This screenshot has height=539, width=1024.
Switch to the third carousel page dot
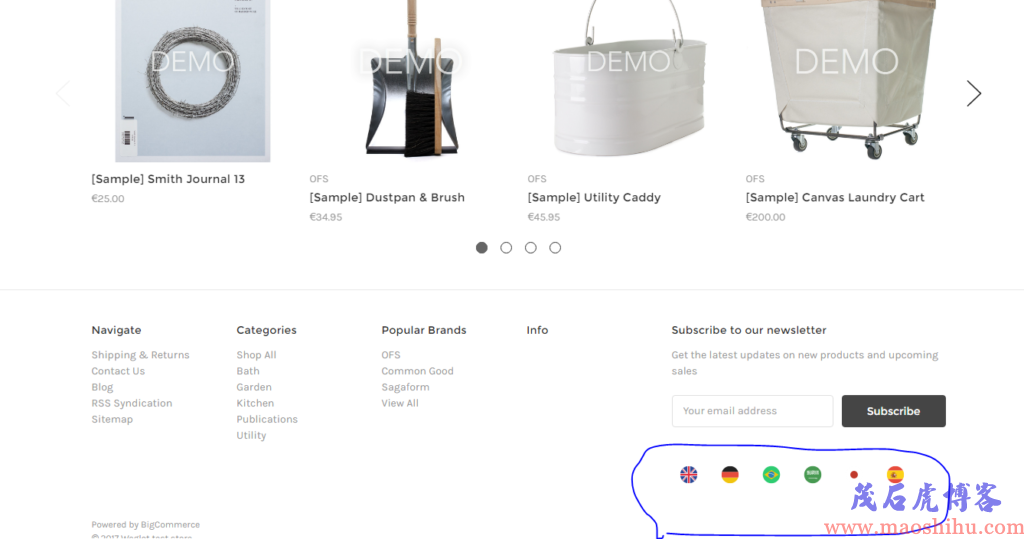click(x=530, y=248)
